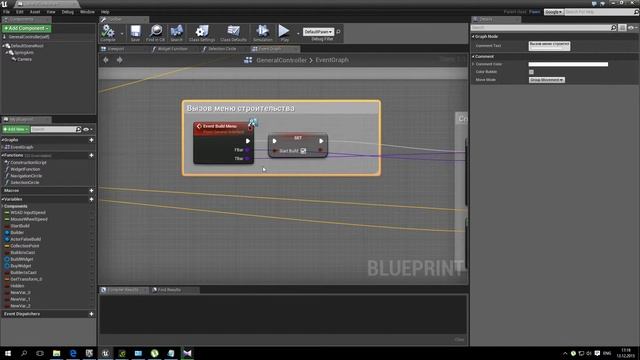Click the Add Component button

pos(27,28)
